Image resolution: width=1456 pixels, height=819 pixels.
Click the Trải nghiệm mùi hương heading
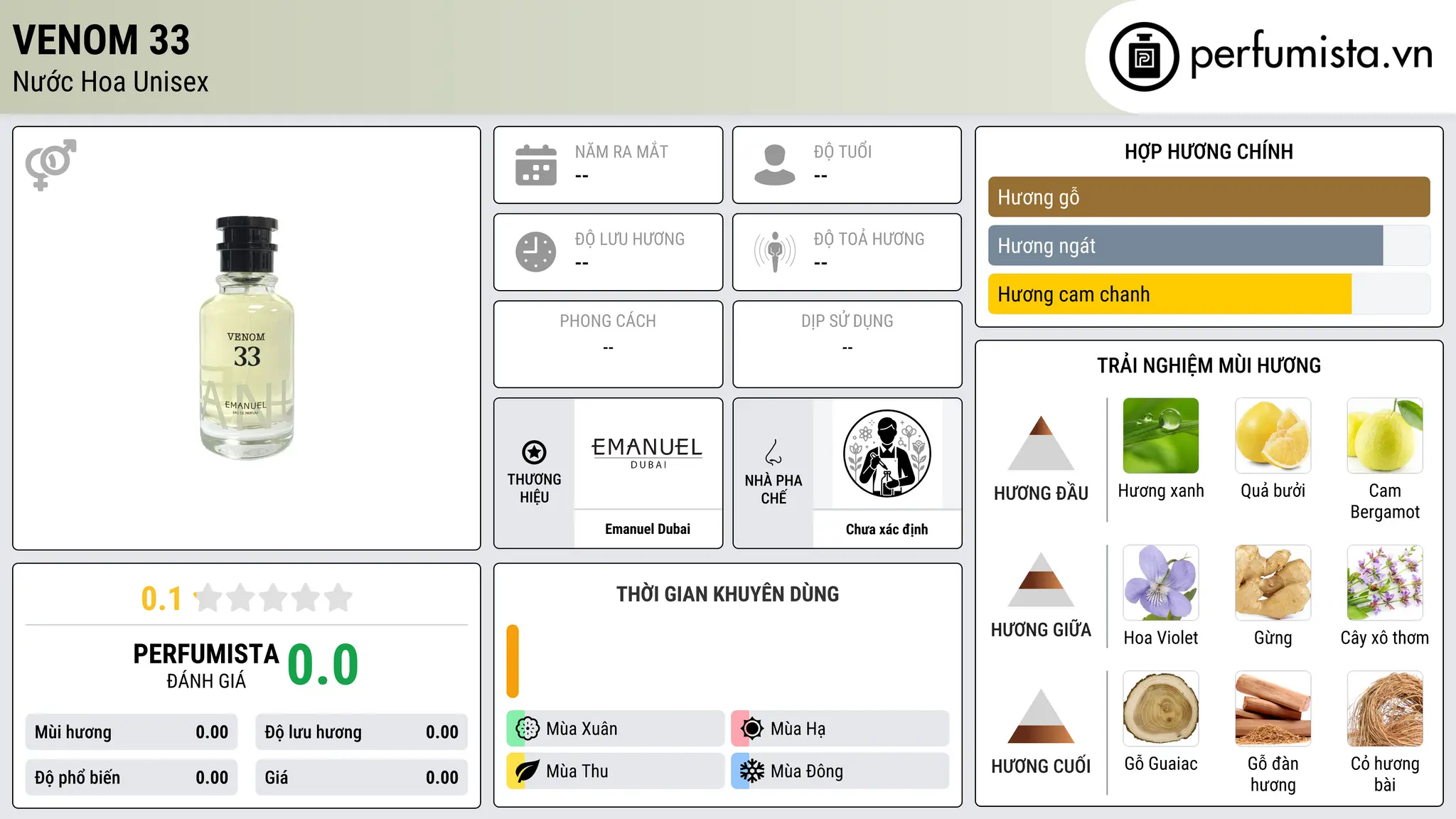click(x=1209, y=365)
